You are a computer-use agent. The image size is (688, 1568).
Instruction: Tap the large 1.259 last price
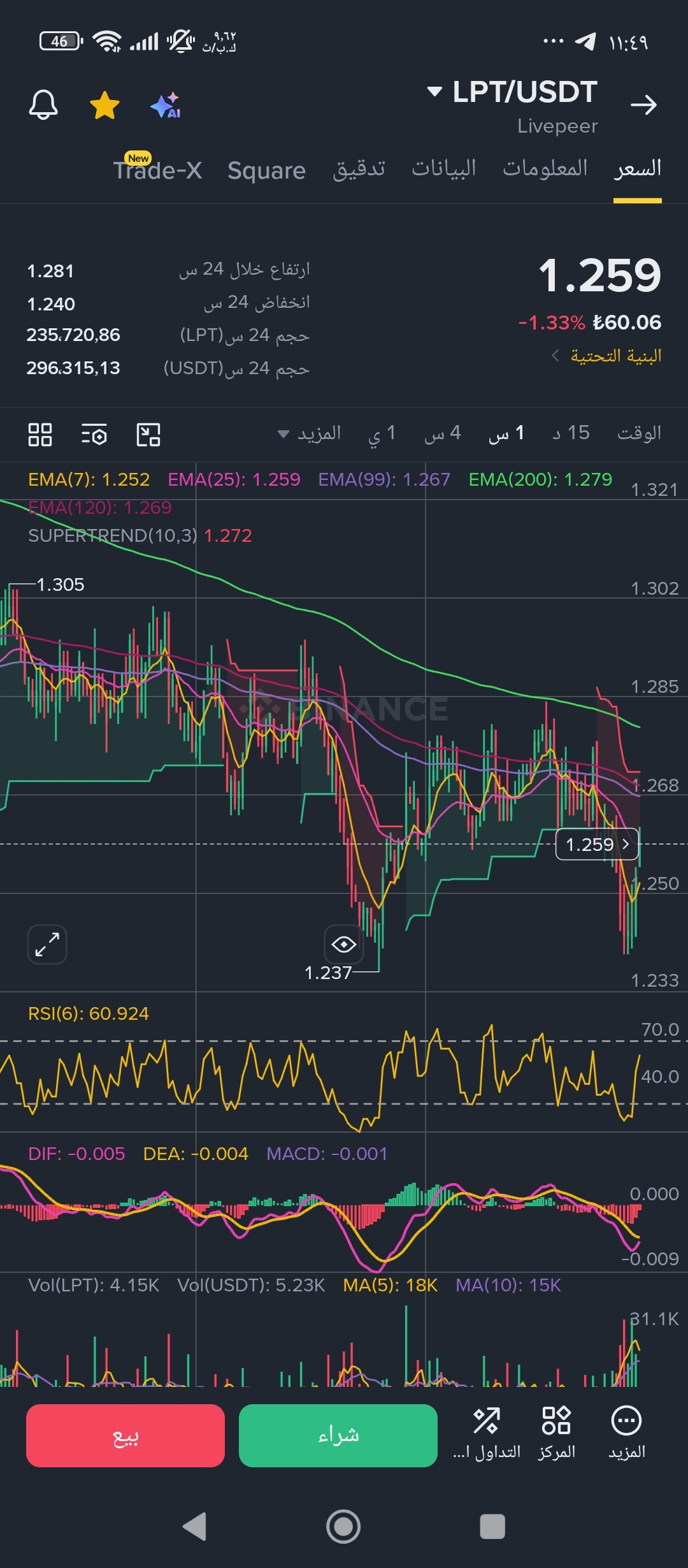tap(599, 275)
